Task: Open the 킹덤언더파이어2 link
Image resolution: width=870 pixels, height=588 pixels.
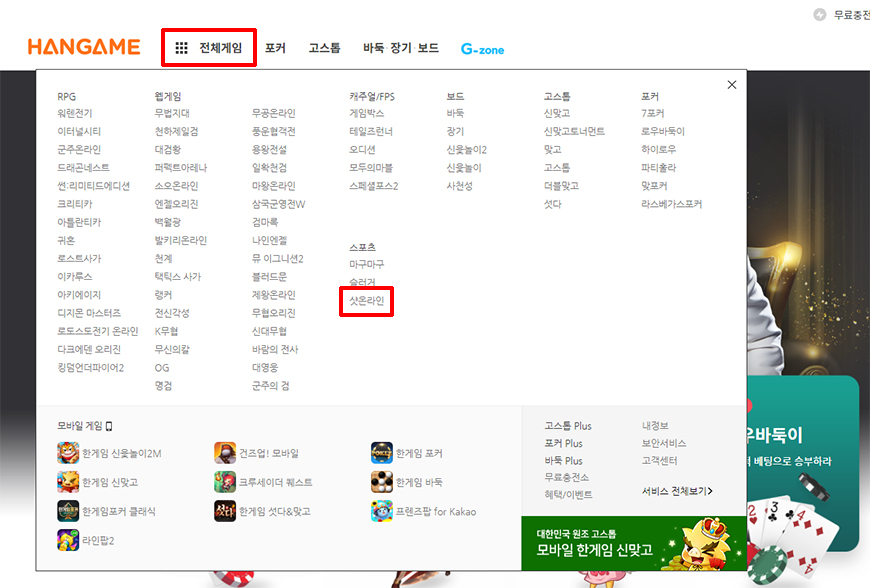Action: 91,368
